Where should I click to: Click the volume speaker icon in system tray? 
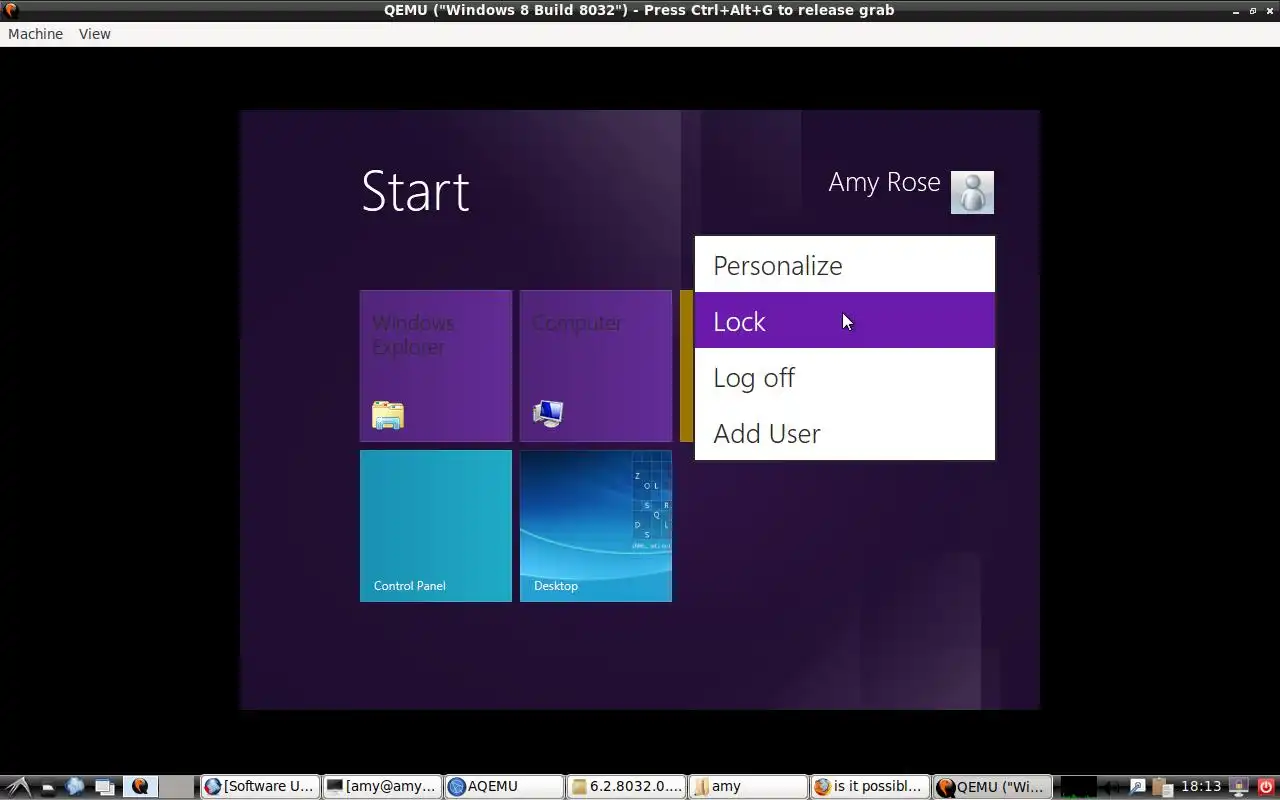[x=1111, y=787]
